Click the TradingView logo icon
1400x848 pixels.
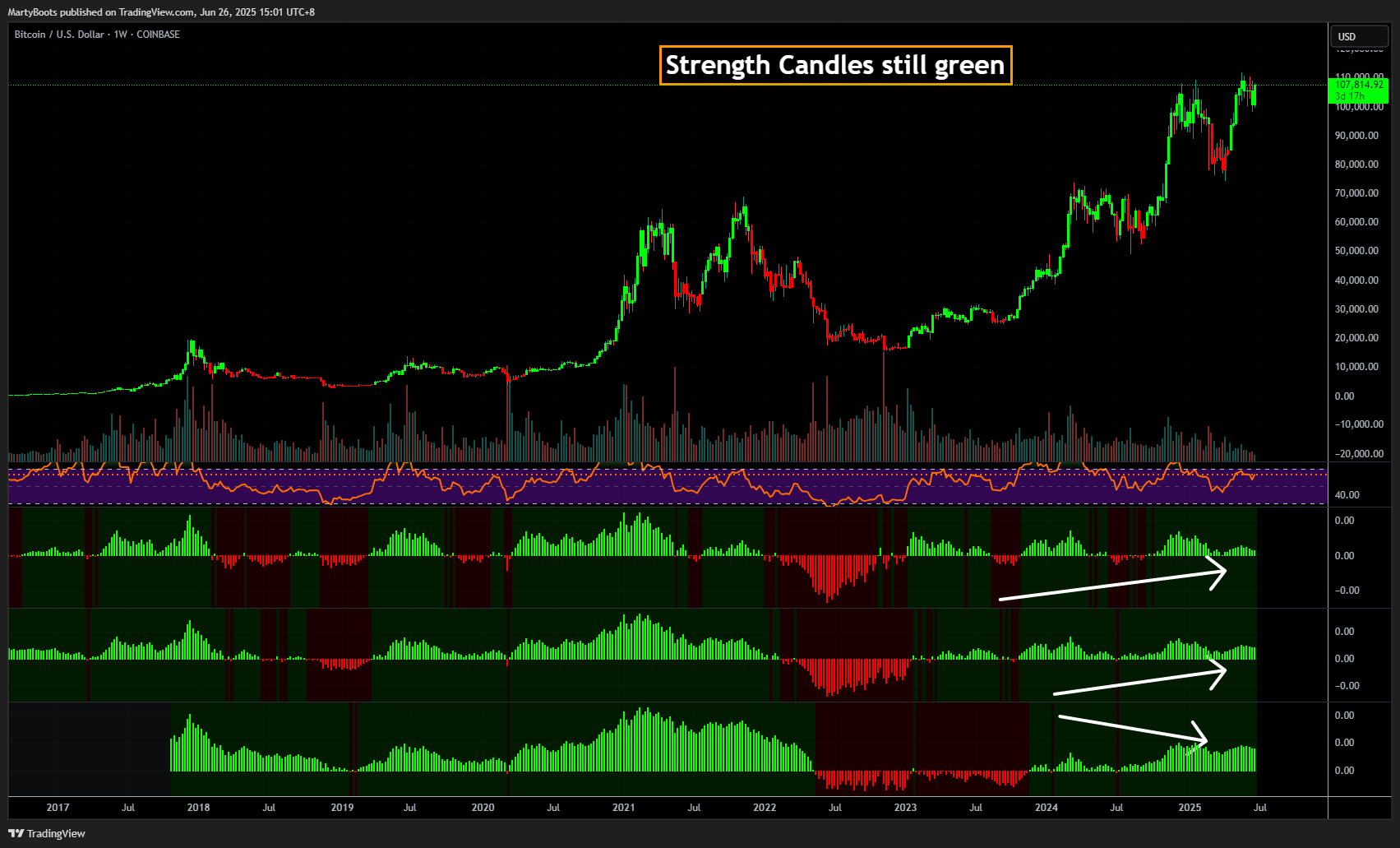coord(16,833)
